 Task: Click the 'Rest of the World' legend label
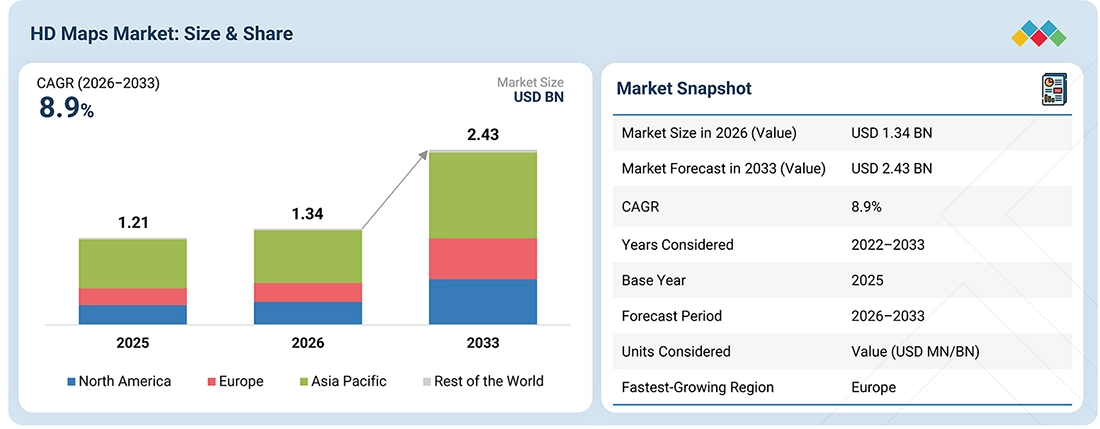(489, 382)
